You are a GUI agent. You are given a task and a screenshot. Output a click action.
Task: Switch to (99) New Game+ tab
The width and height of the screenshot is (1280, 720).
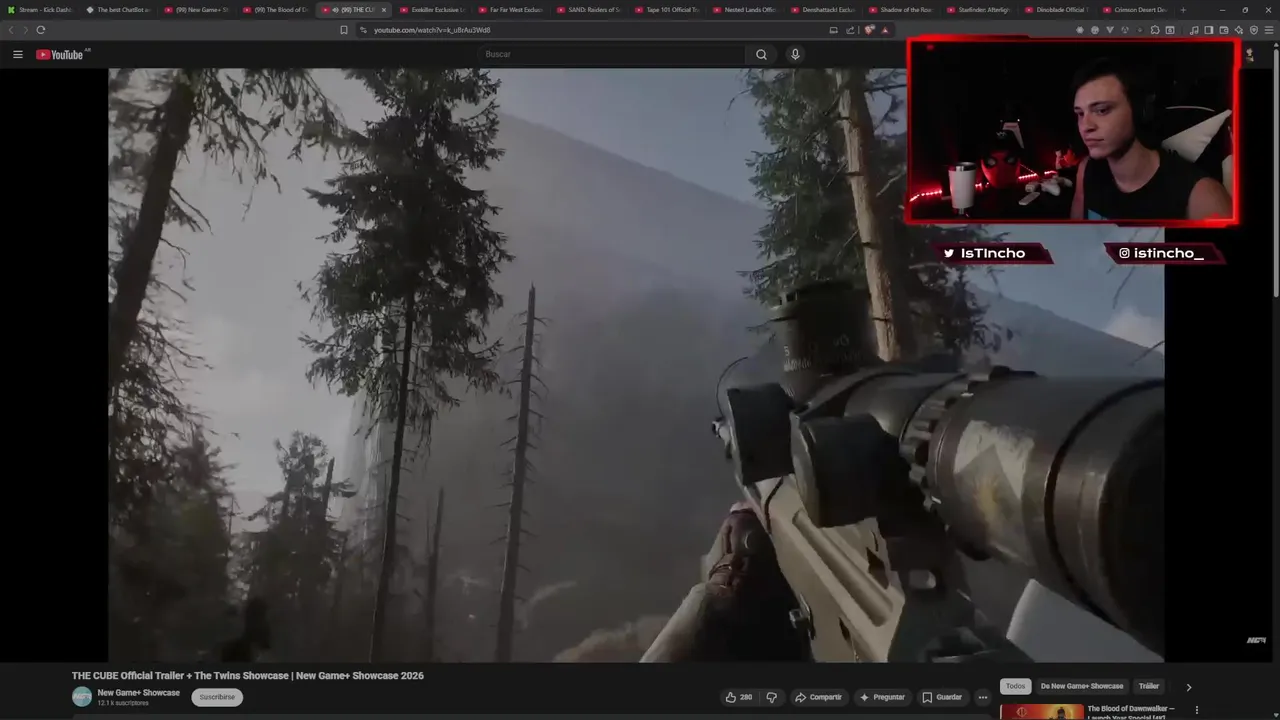coord(196,9)
